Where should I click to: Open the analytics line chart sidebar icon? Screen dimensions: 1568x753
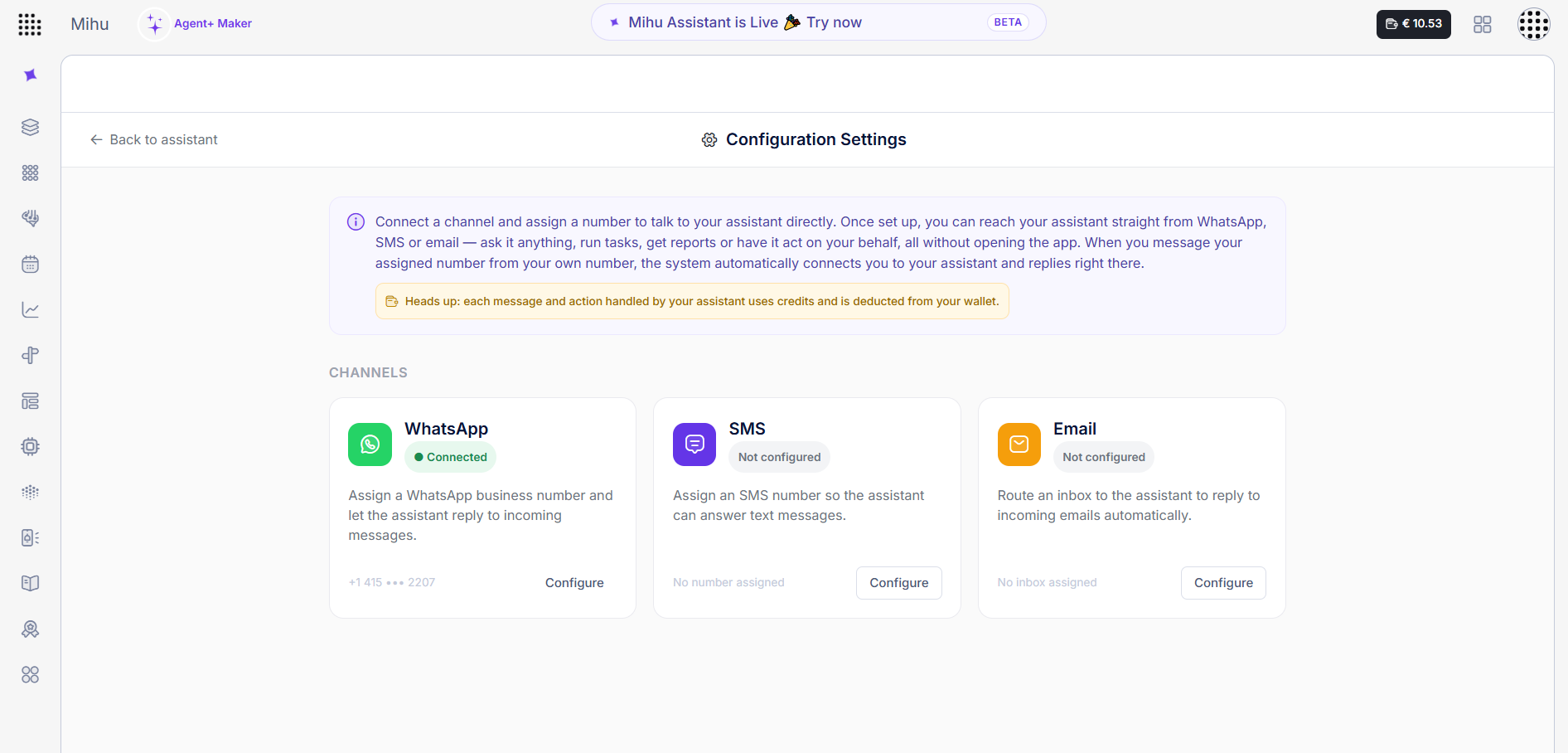(31, 310)
